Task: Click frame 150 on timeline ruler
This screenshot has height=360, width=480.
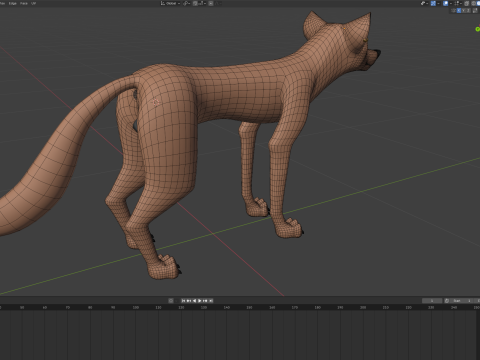Action: pyautogui.click(x=249, y=307)
